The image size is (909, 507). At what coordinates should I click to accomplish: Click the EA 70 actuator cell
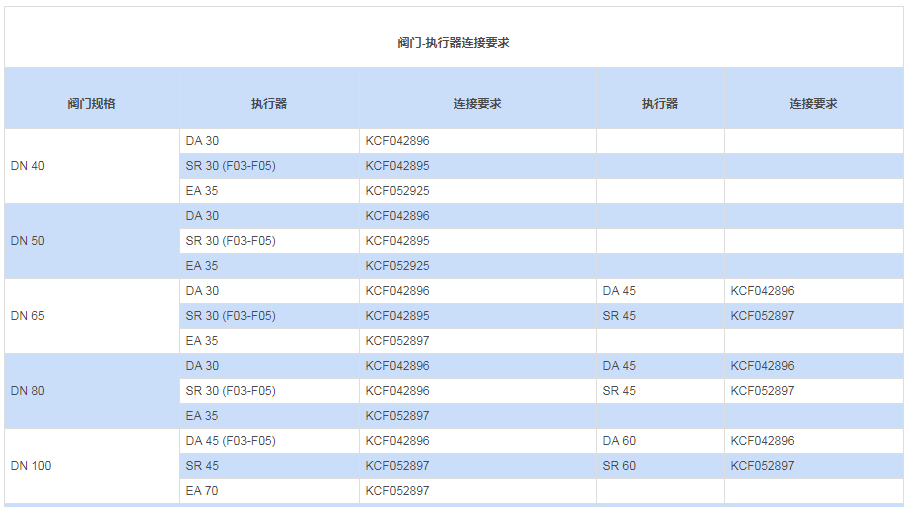pos(202,491)
